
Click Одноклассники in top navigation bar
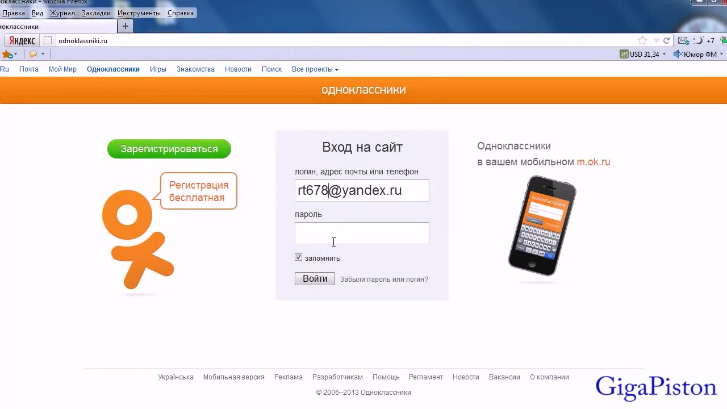pos(113,69)
